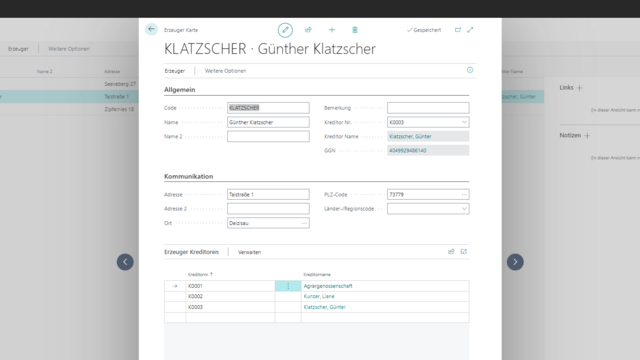
Task: Click Name 2 column header in background list
Action: coord(44,71)
